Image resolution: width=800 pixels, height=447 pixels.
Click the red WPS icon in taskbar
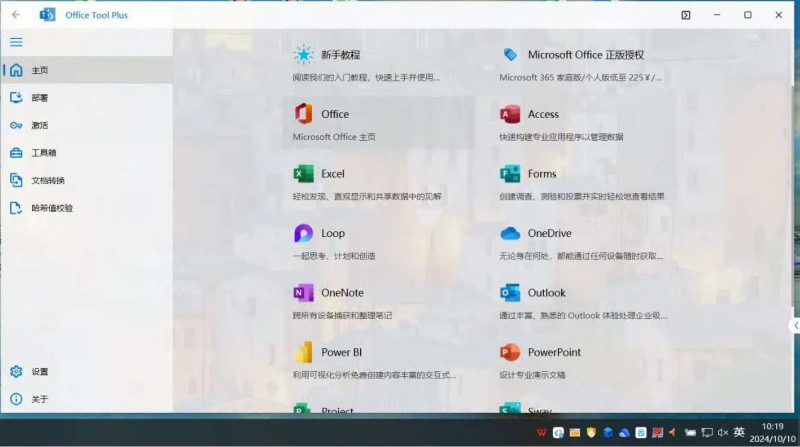(x=541, y=433)
